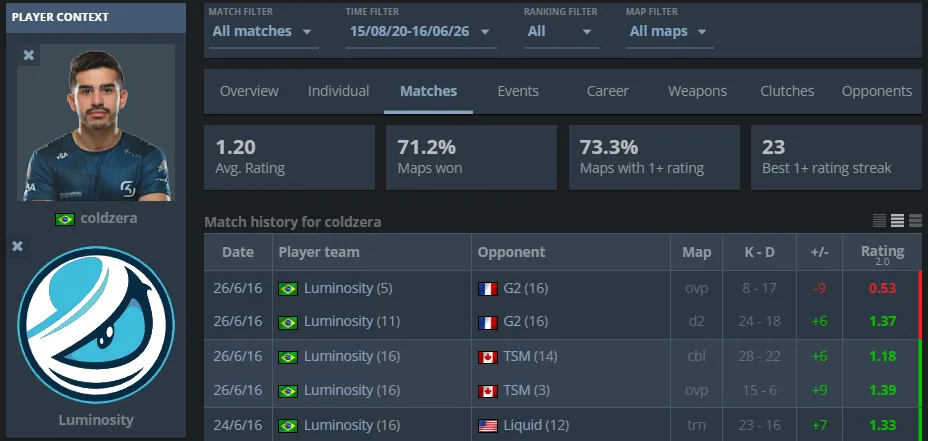Open the Map filter 'All maps' dropdown
928x441 pixels.
[669, 31]
